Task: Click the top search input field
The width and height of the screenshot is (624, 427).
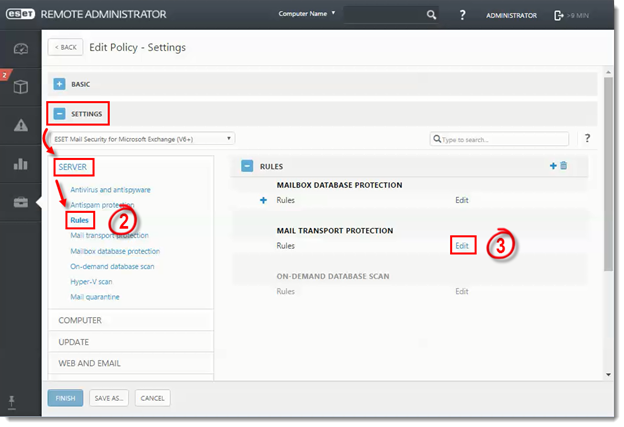Action: tap(385, 15)
